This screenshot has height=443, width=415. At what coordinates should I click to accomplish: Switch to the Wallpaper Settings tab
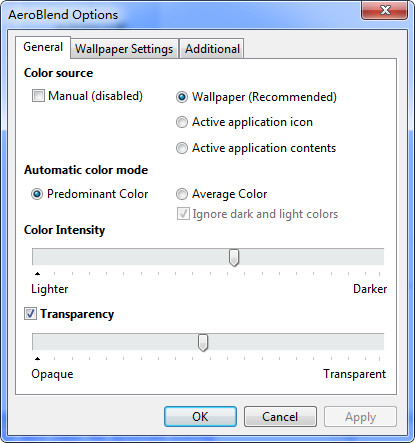coord(124,49)
